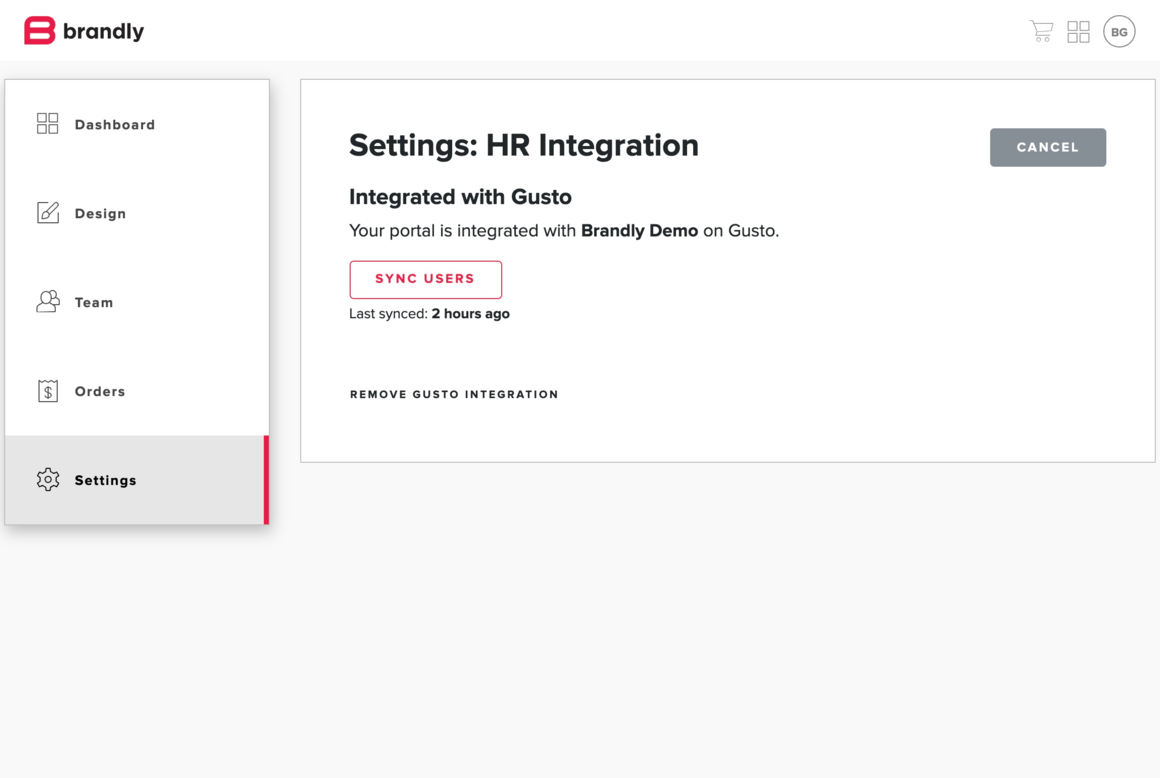Click the Sync Users button

(425, 280)
